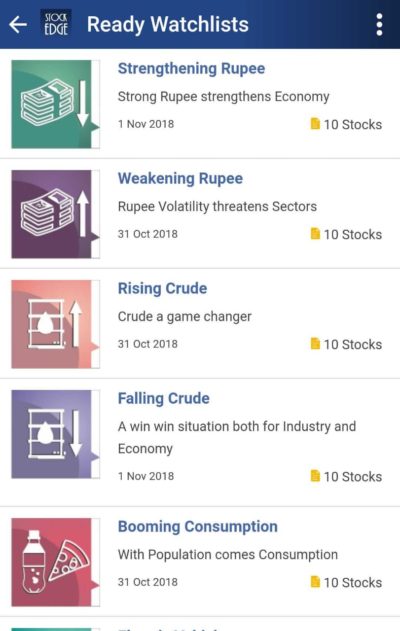The image size is (400, 631).
Task: Tap the stocks file icon for Booming Consumption
Action: (315, 582)
